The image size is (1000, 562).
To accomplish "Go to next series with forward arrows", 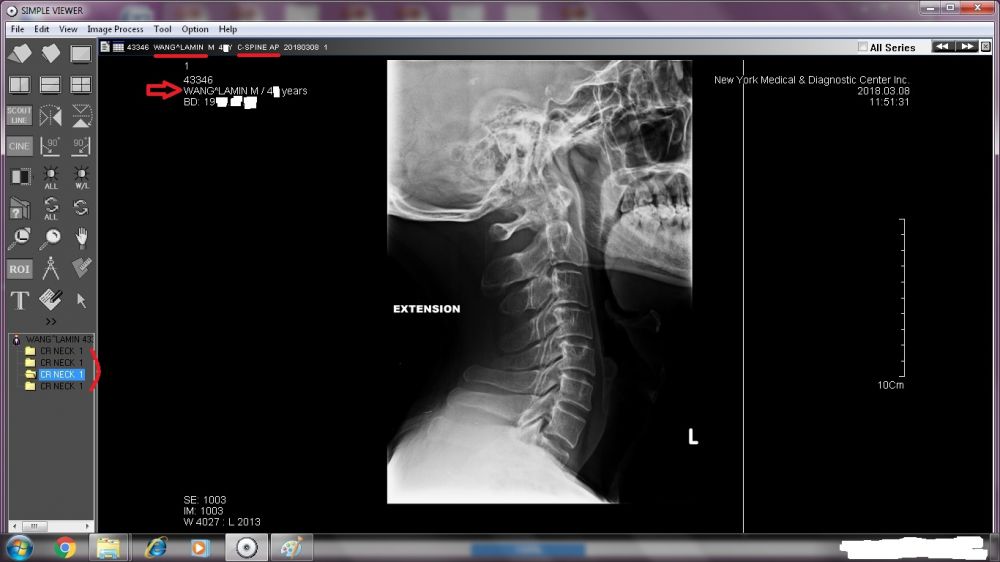I will point(967,47).
